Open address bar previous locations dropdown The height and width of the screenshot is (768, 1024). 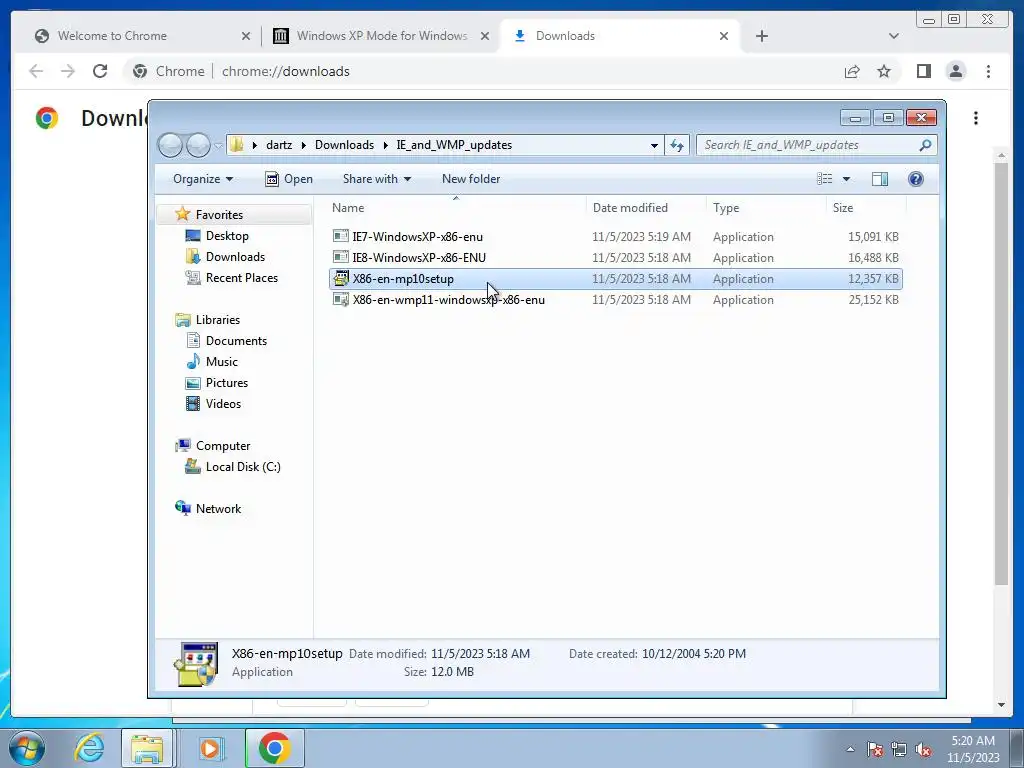(654, 145)
